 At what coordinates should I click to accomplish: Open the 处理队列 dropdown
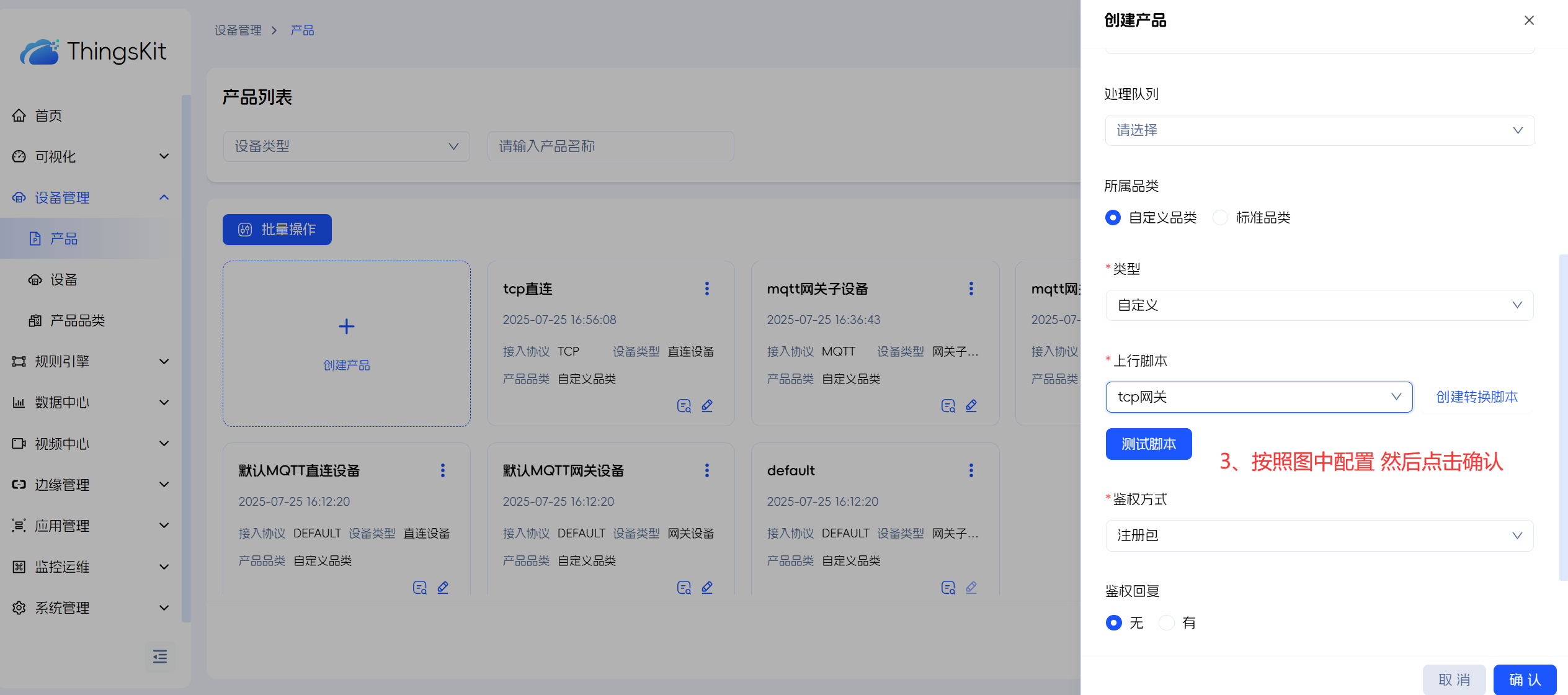[x=1319, y=130]
